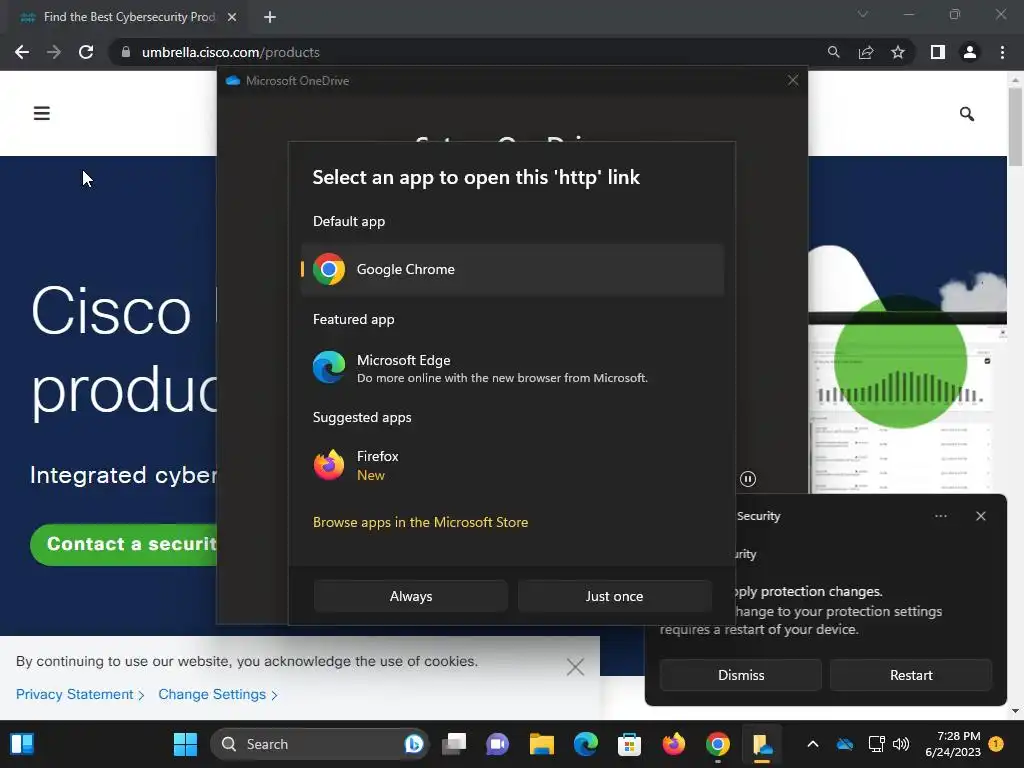Click the Just once button
This screenshot has width=1024, height=768.
point(615,596)
